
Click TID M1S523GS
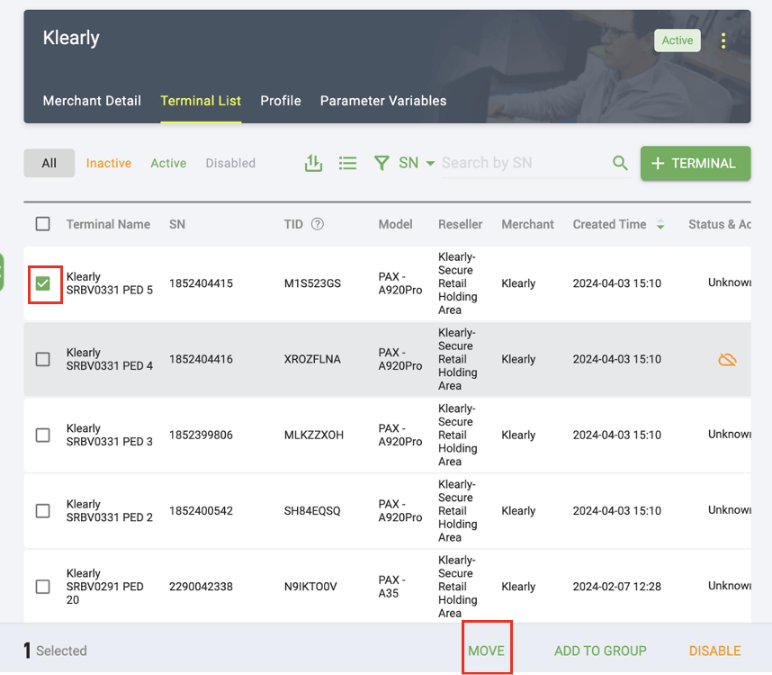(x=312, y=284)
